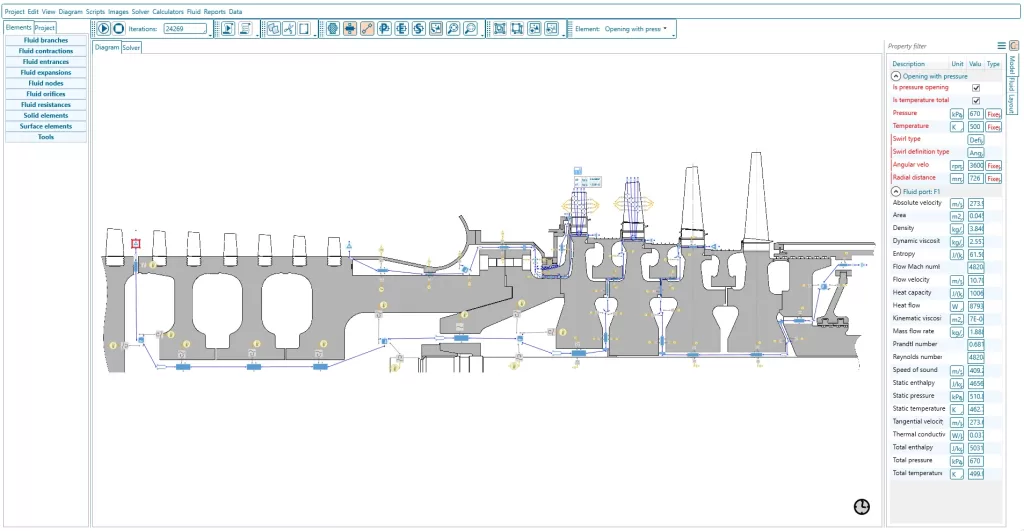
Task: Open the Surface elements category
Action: click(46, 126)
